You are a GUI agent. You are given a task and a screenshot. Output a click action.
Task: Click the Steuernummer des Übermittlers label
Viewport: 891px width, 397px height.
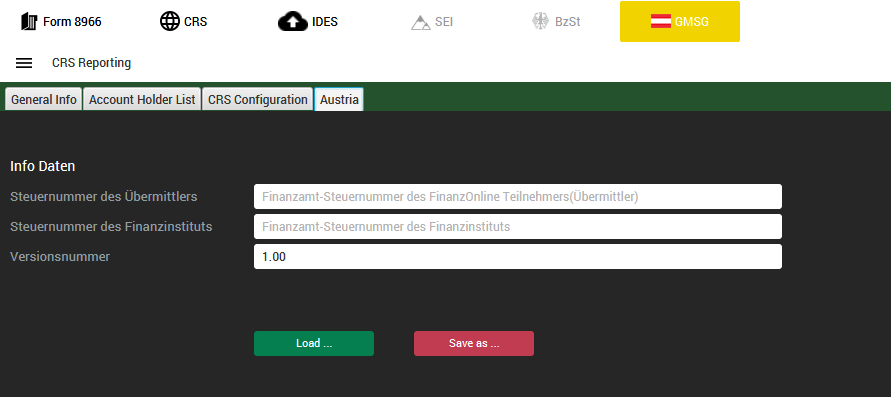pos(103,197)
